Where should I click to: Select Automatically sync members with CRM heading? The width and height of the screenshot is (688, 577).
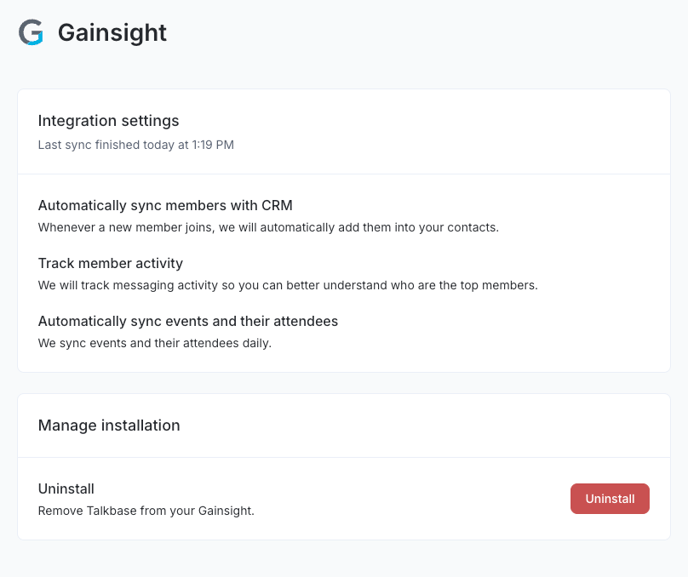165,205
